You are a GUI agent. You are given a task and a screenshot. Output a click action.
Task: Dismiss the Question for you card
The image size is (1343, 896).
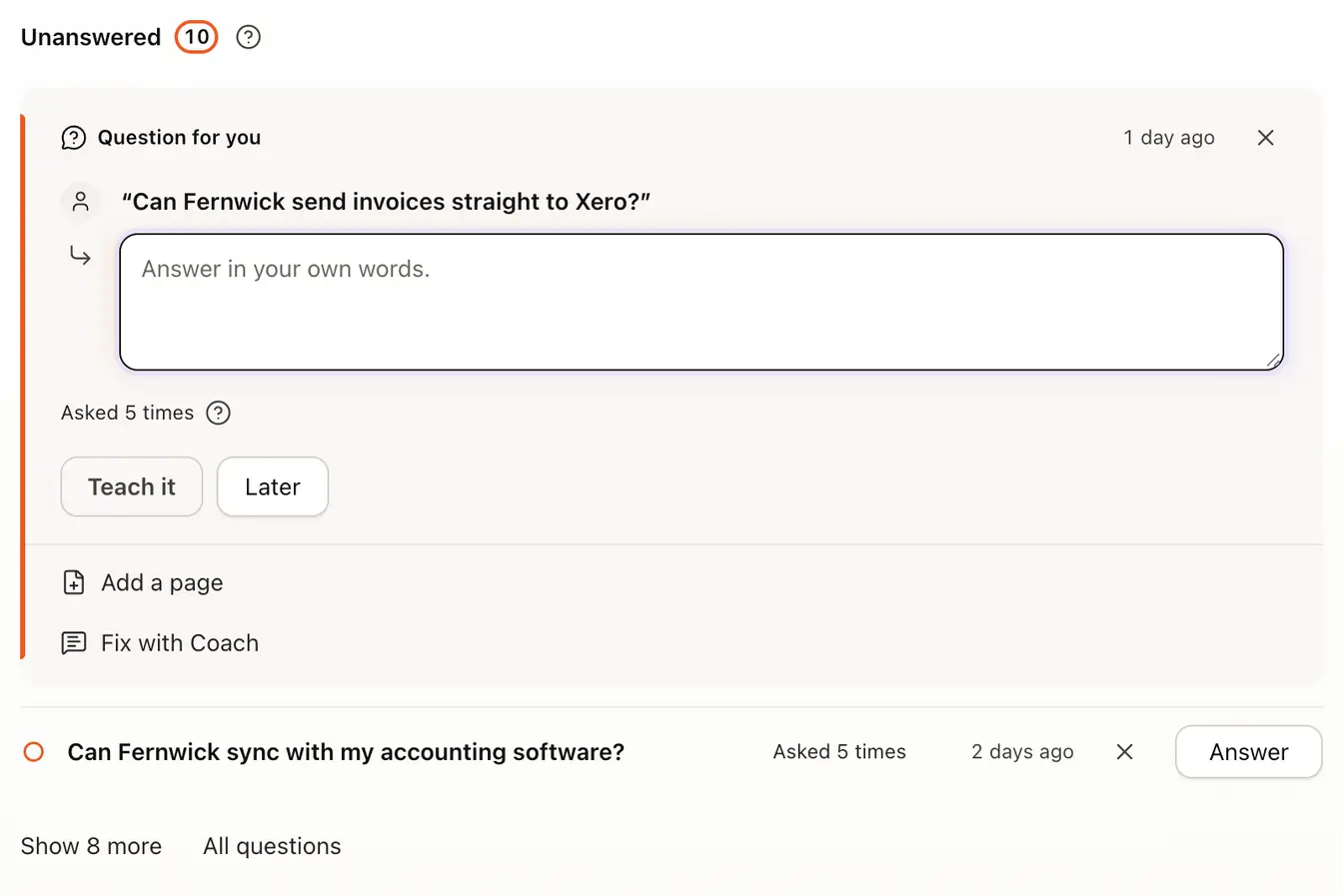point(1265,138)
